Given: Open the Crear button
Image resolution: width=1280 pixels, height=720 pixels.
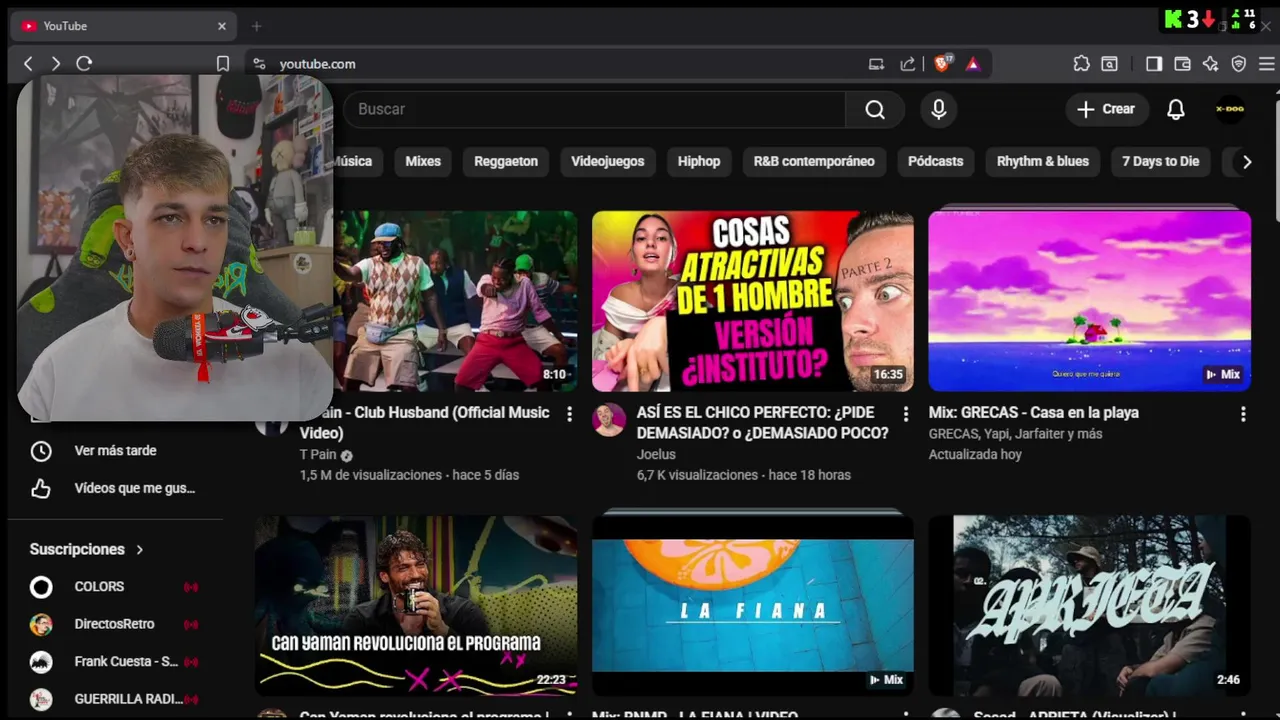Looking at the screenshot, I should (1106, 109).
